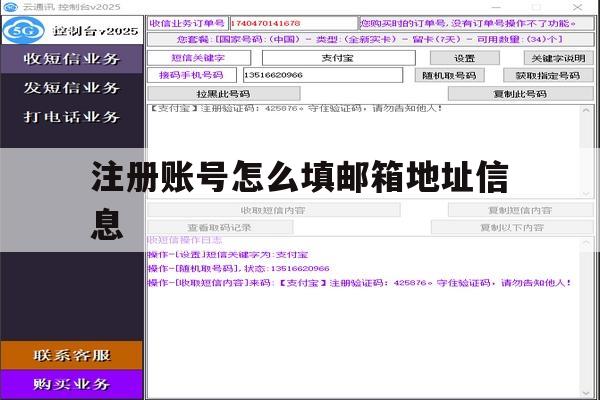Maximize the 云通讯 控制台 window

click(536, 7)
